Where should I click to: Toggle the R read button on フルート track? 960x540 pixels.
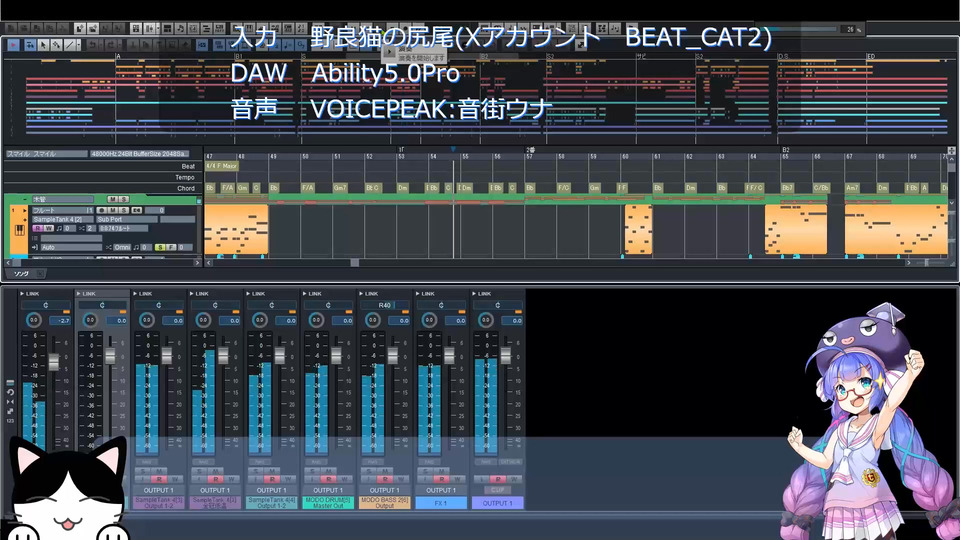point(37,228)
